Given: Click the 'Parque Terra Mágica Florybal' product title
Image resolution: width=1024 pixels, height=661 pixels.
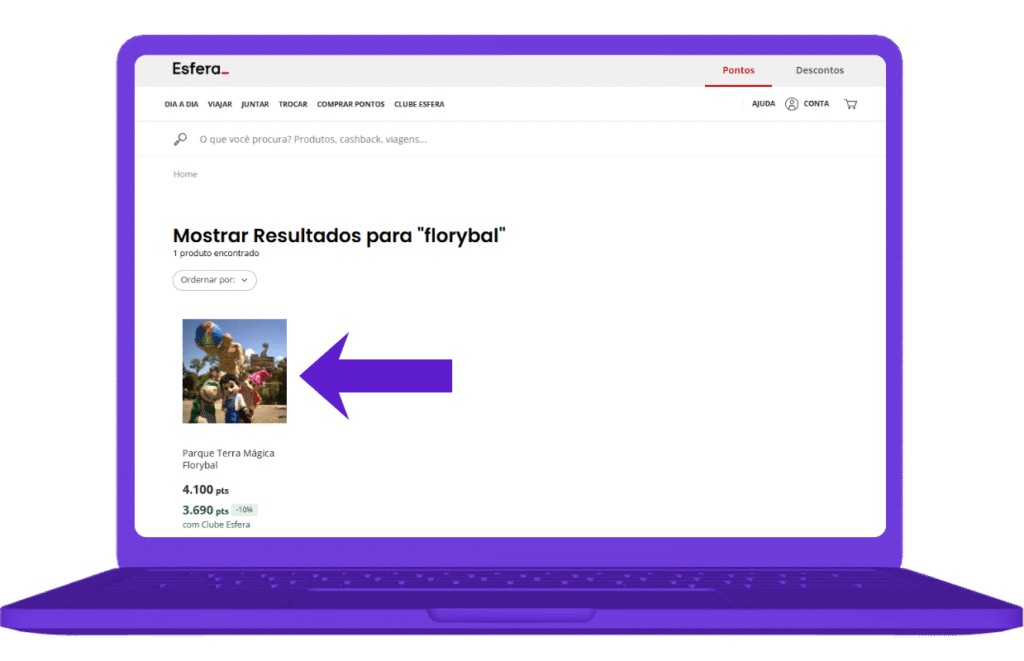Looking at the screenshot, I should (228, 459).
